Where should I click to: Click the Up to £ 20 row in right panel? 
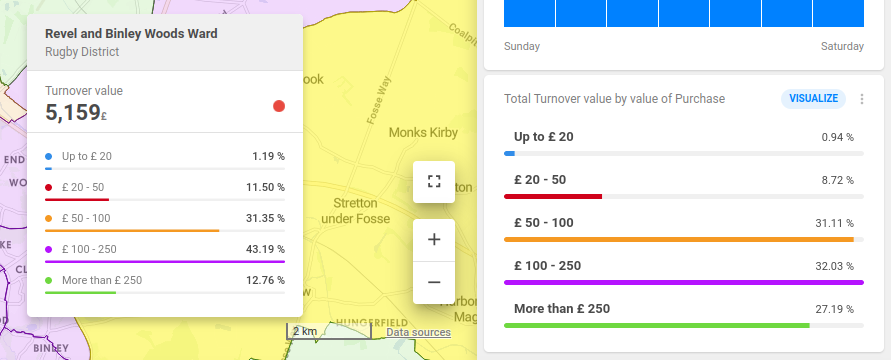click(684, 143)
